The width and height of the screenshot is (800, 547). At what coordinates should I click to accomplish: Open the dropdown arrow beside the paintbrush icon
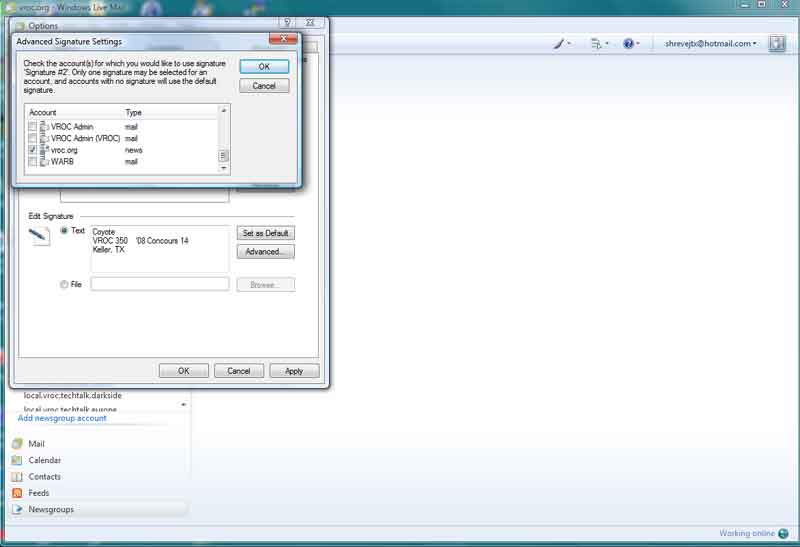569,44
